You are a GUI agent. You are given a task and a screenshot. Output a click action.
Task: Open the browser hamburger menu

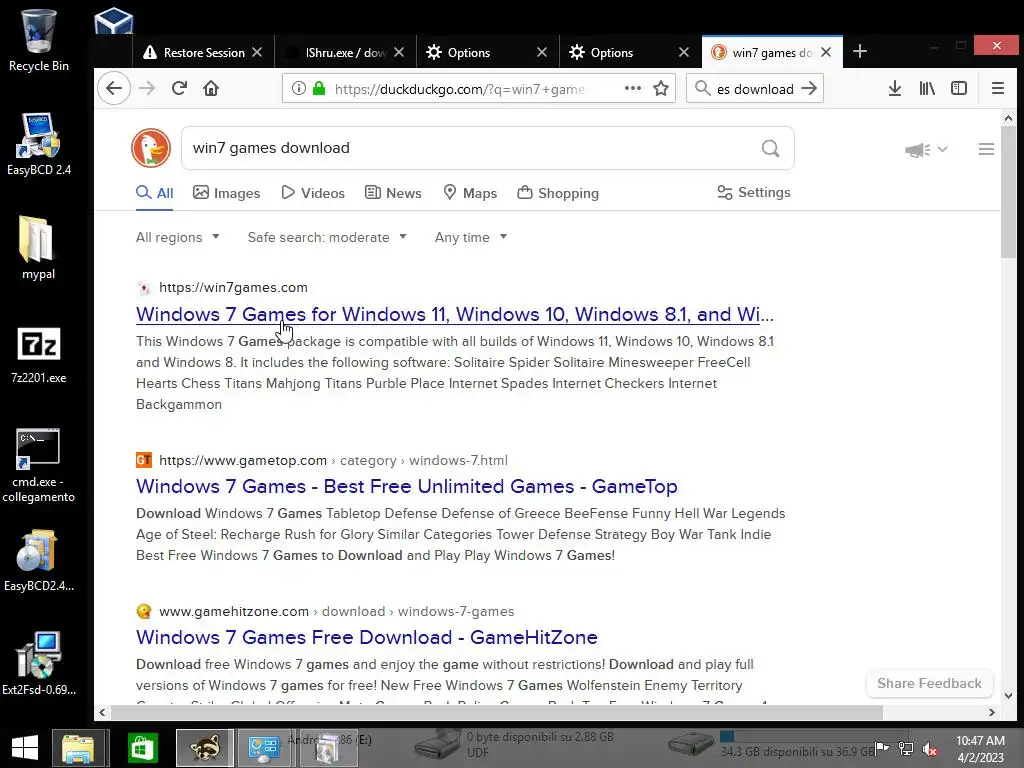point(997,88)
